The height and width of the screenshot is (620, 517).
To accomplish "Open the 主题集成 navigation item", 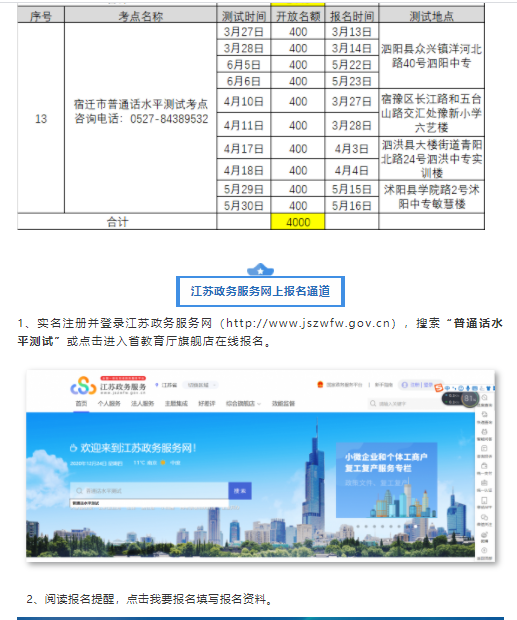I will [176, 403].
